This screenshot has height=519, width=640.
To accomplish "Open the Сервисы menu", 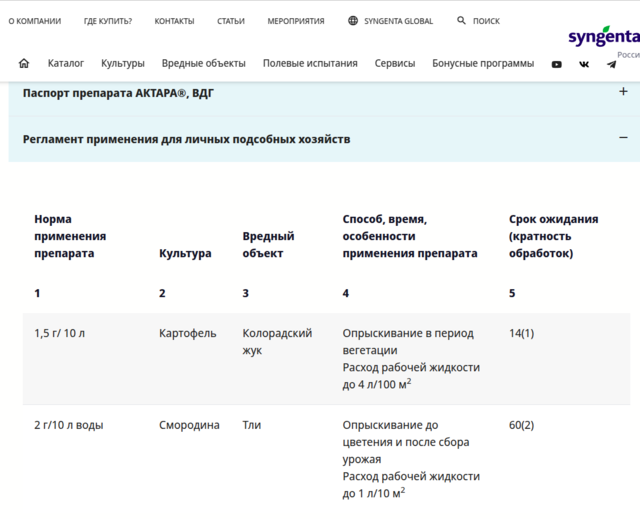I will [395, 63].
